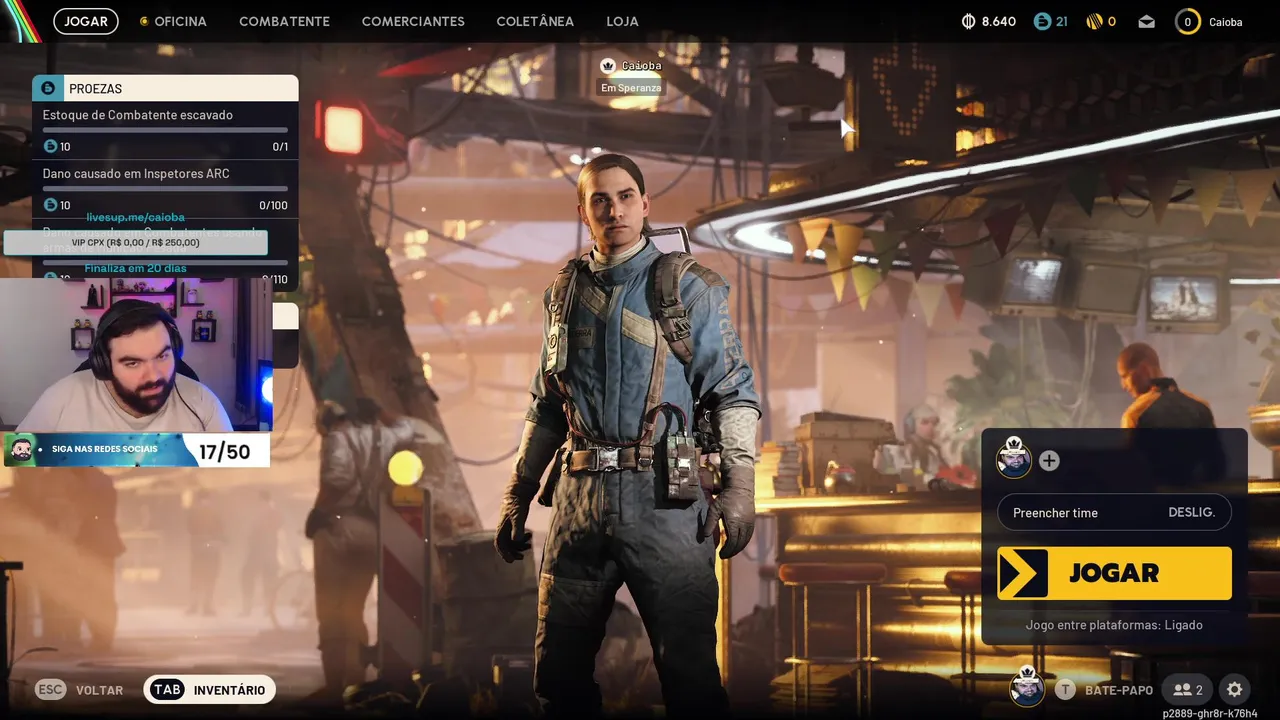Click the livesup.me/caioba overlay link
1280x720 pixels.
(135, 217)
